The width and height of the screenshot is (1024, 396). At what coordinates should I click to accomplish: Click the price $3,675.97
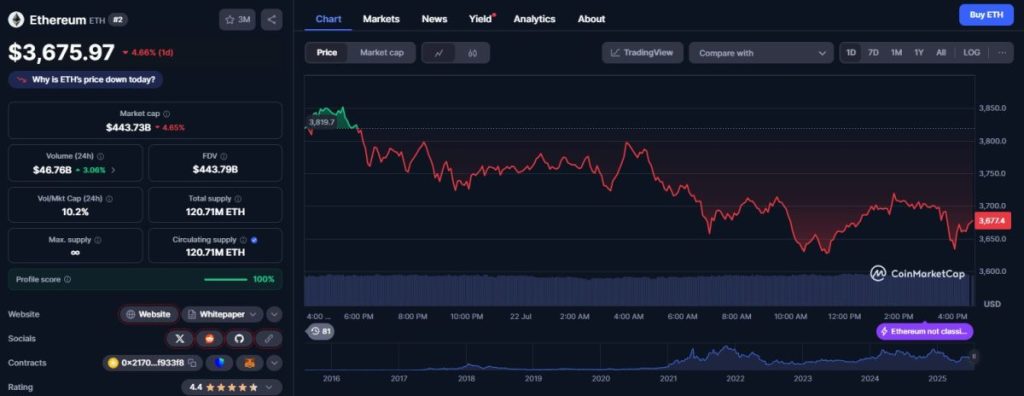pyautogui.click(x=61, y=52)
